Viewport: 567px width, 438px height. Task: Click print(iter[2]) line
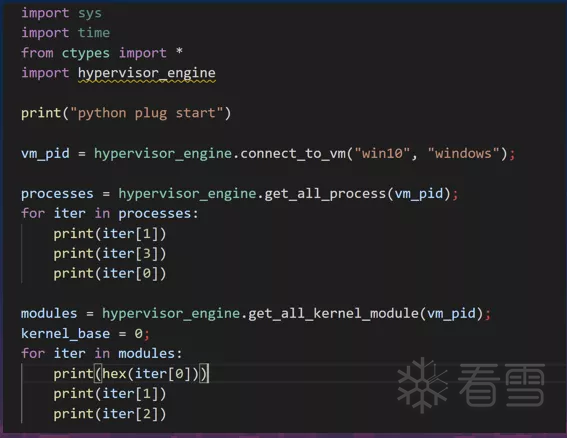coord(110,414)
